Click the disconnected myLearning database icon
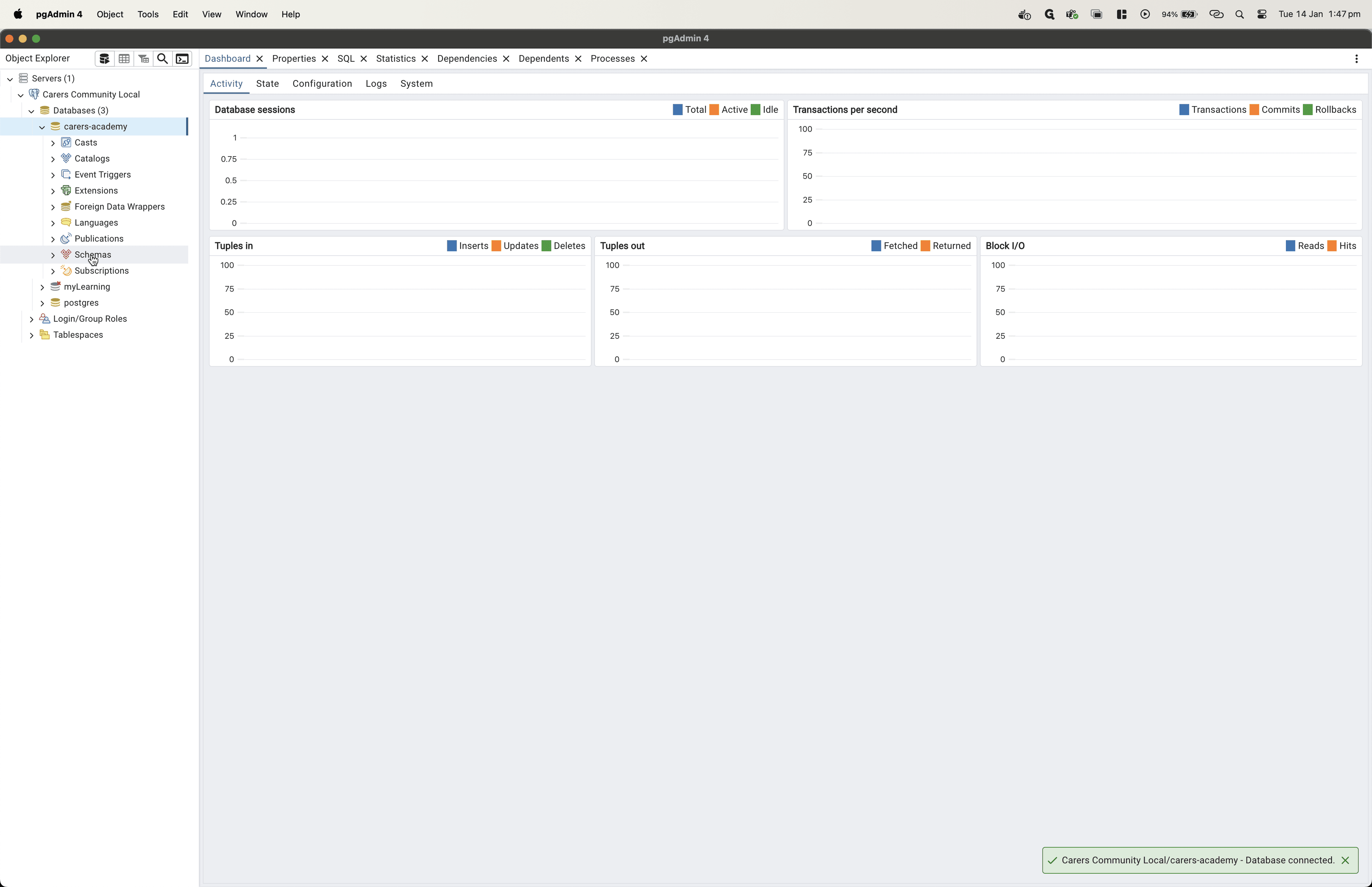Image resolution: width=1372 pixels, height=887 pixels. 55,286
